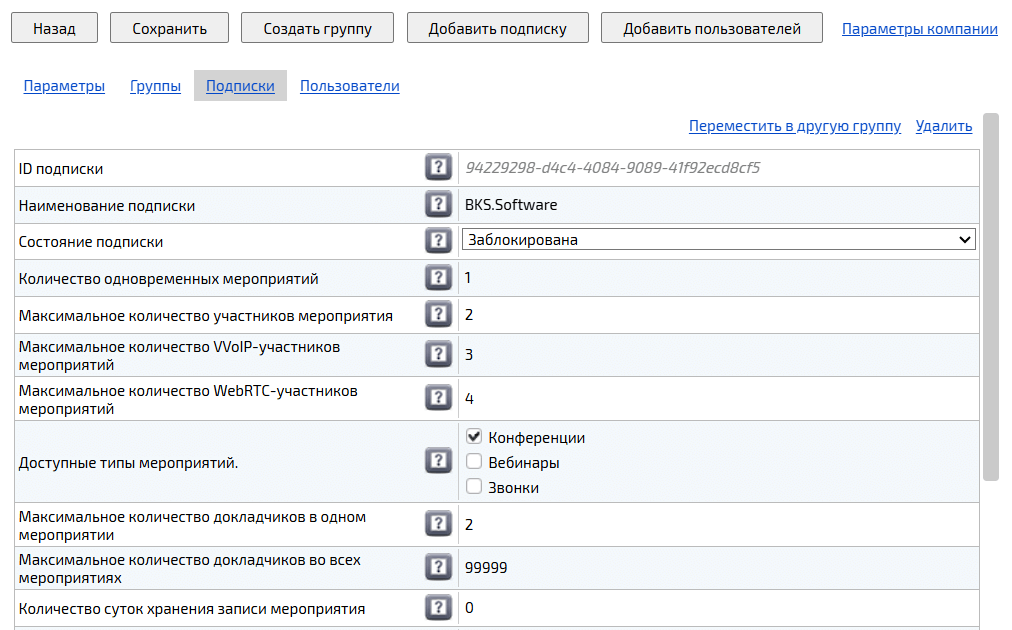This screenshot has height=630, width=1012.
Task: Uncheck the Конференции checkbox
Action: point(473,436)
